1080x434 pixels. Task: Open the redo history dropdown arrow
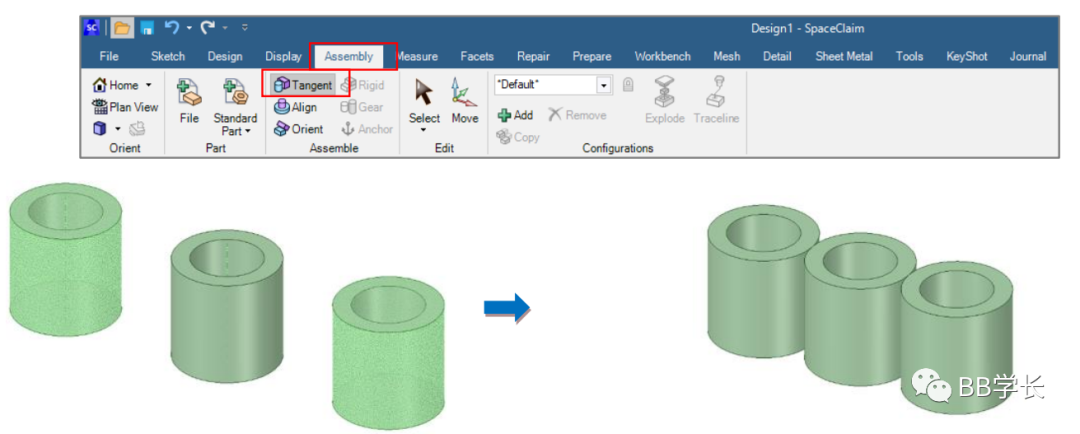[x=225, y=29]
